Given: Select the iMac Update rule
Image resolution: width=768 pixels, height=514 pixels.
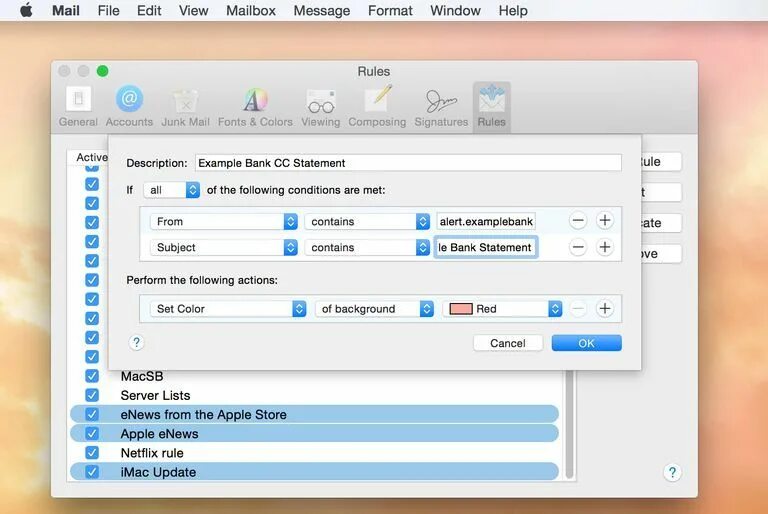Looking at the screenshot, I should (x=314, y=472).
